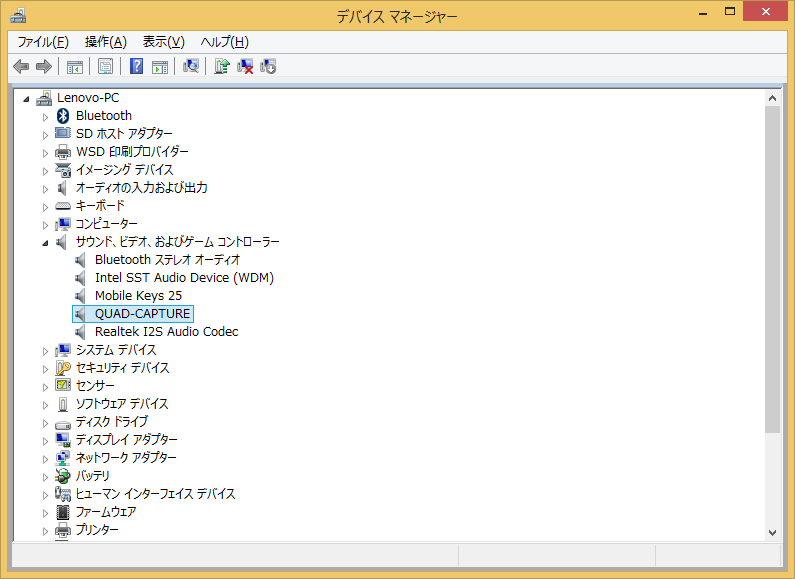Select the Lenovo-PC label
The width and height of the screenshot is (795, 579).
point(88,97)
